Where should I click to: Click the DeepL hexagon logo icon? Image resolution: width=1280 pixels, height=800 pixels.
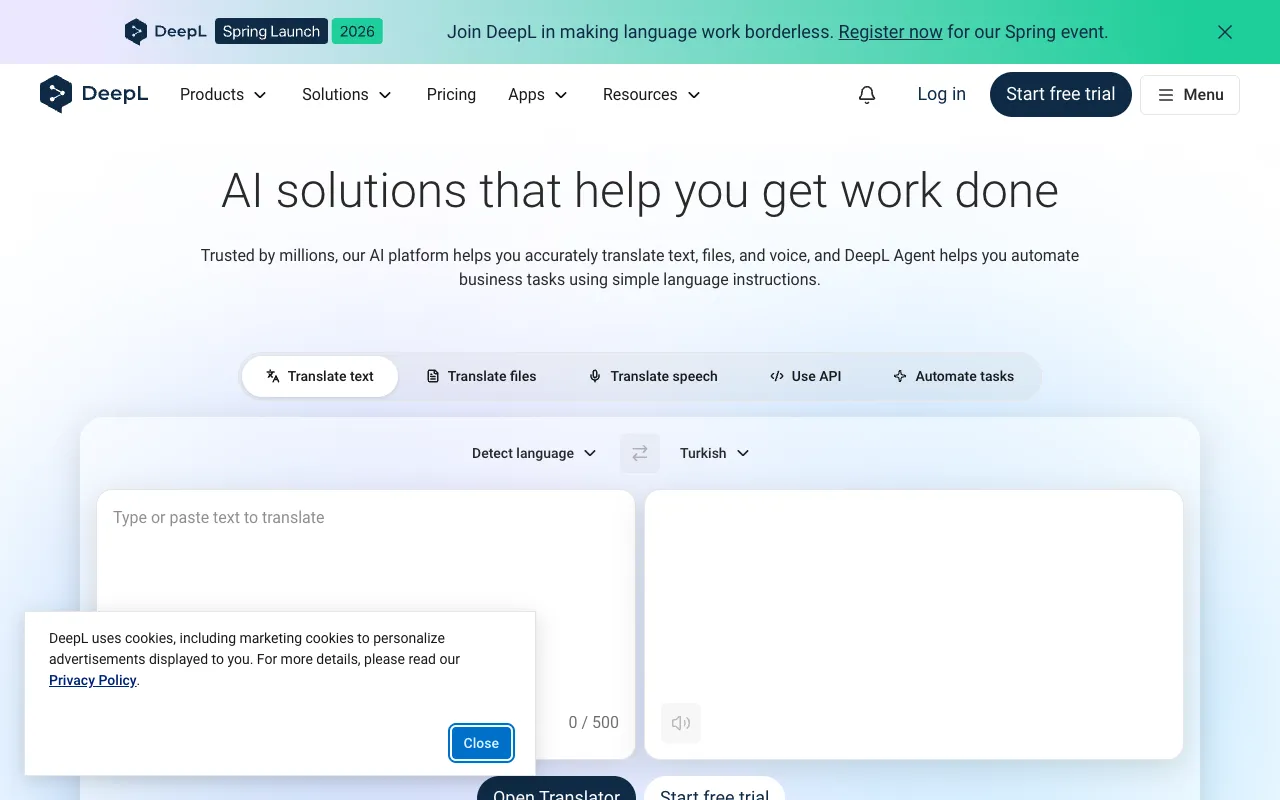(57, 94)
